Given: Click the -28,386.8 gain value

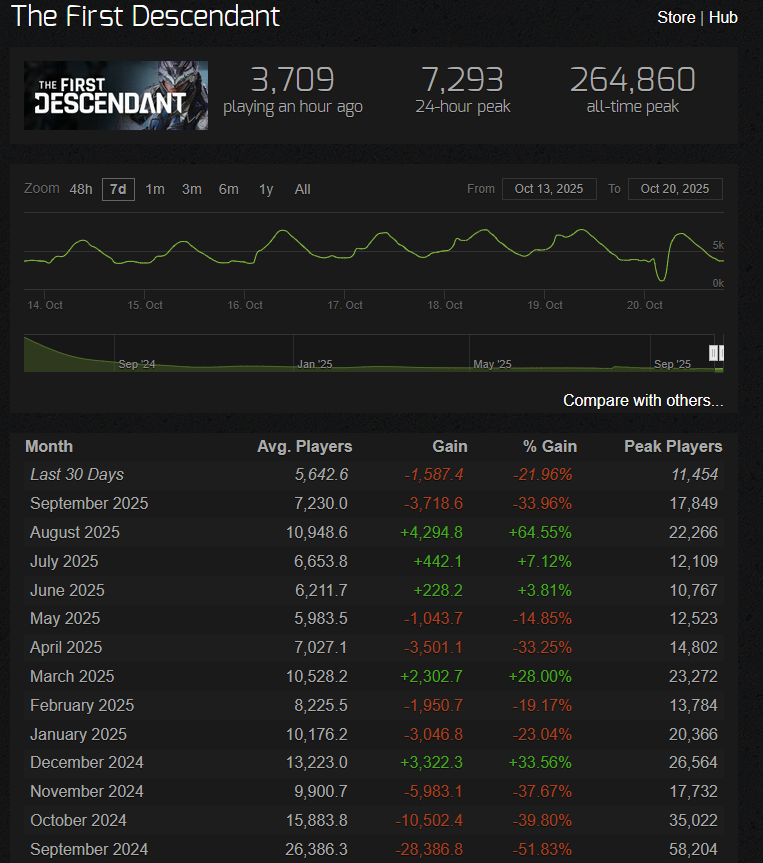Looking at the screenshot, I should pos(429,849).
